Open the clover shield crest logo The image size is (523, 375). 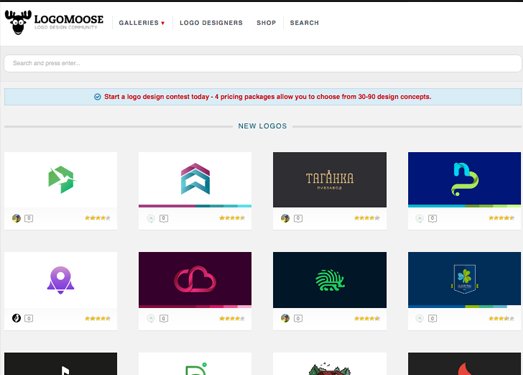(464, 279)
